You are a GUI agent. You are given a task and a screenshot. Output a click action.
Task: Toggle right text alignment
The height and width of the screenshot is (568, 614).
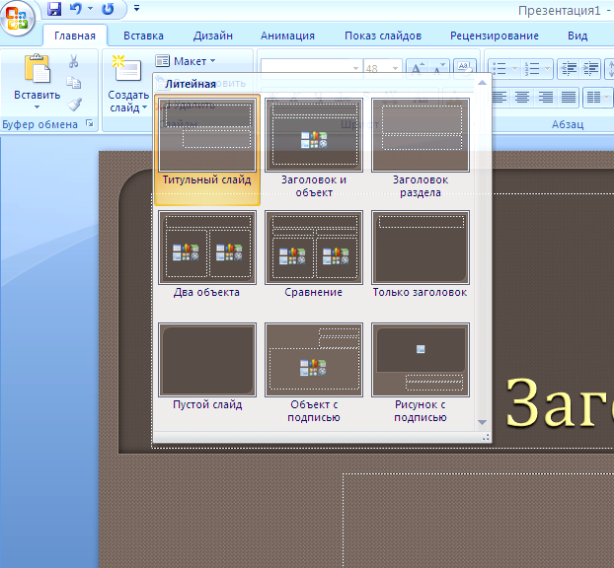tap(545, 97)
